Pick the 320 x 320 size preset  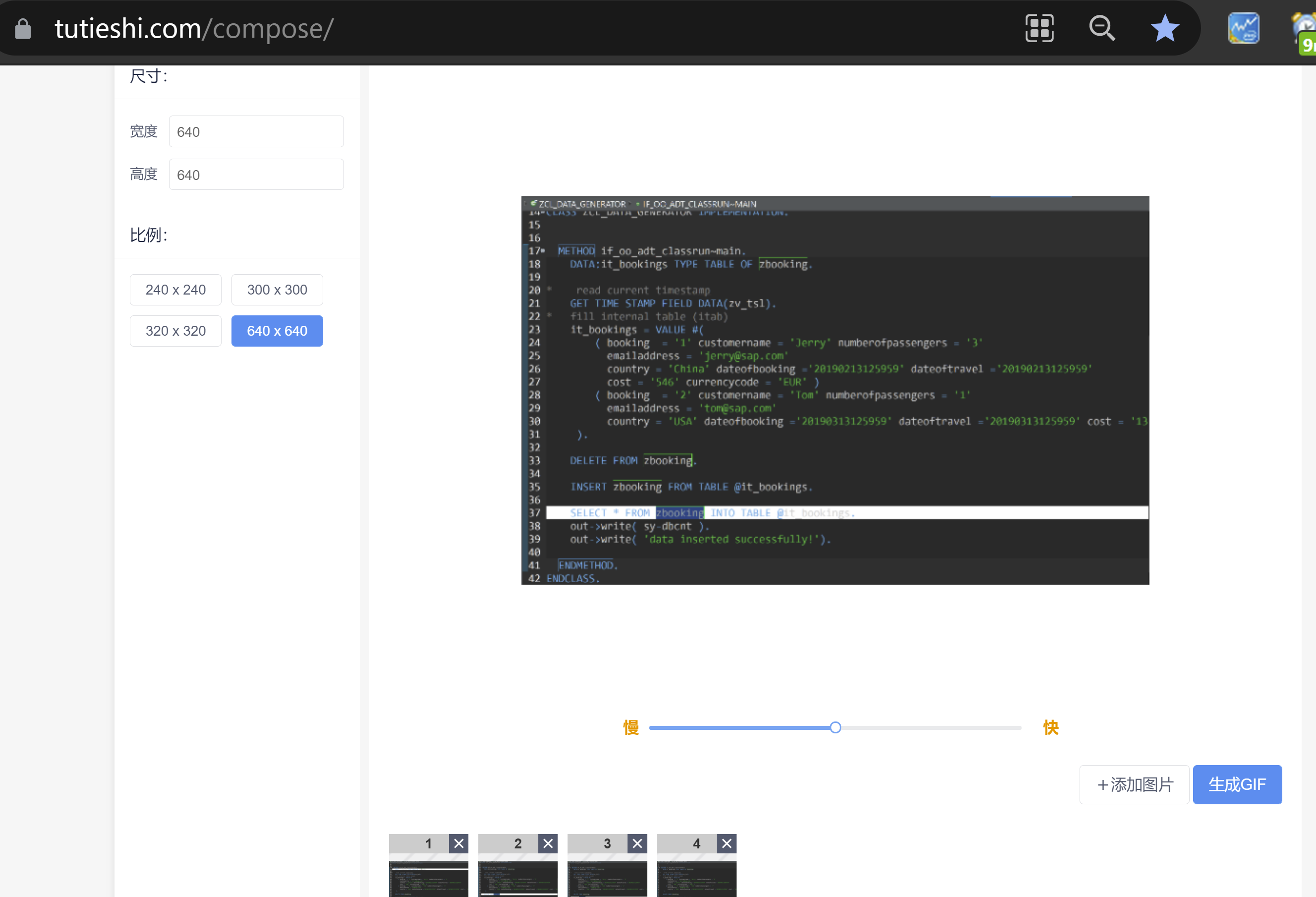[175, 331]
